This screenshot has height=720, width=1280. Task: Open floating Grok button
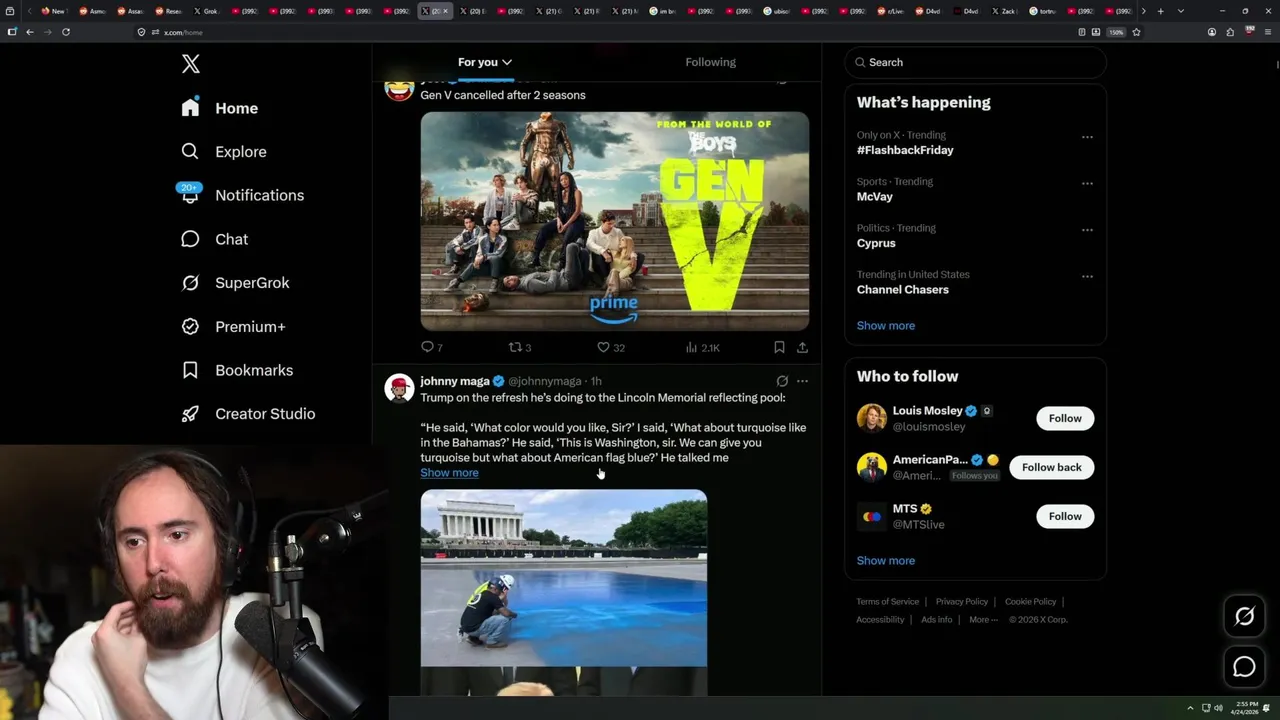[1244, 617]
